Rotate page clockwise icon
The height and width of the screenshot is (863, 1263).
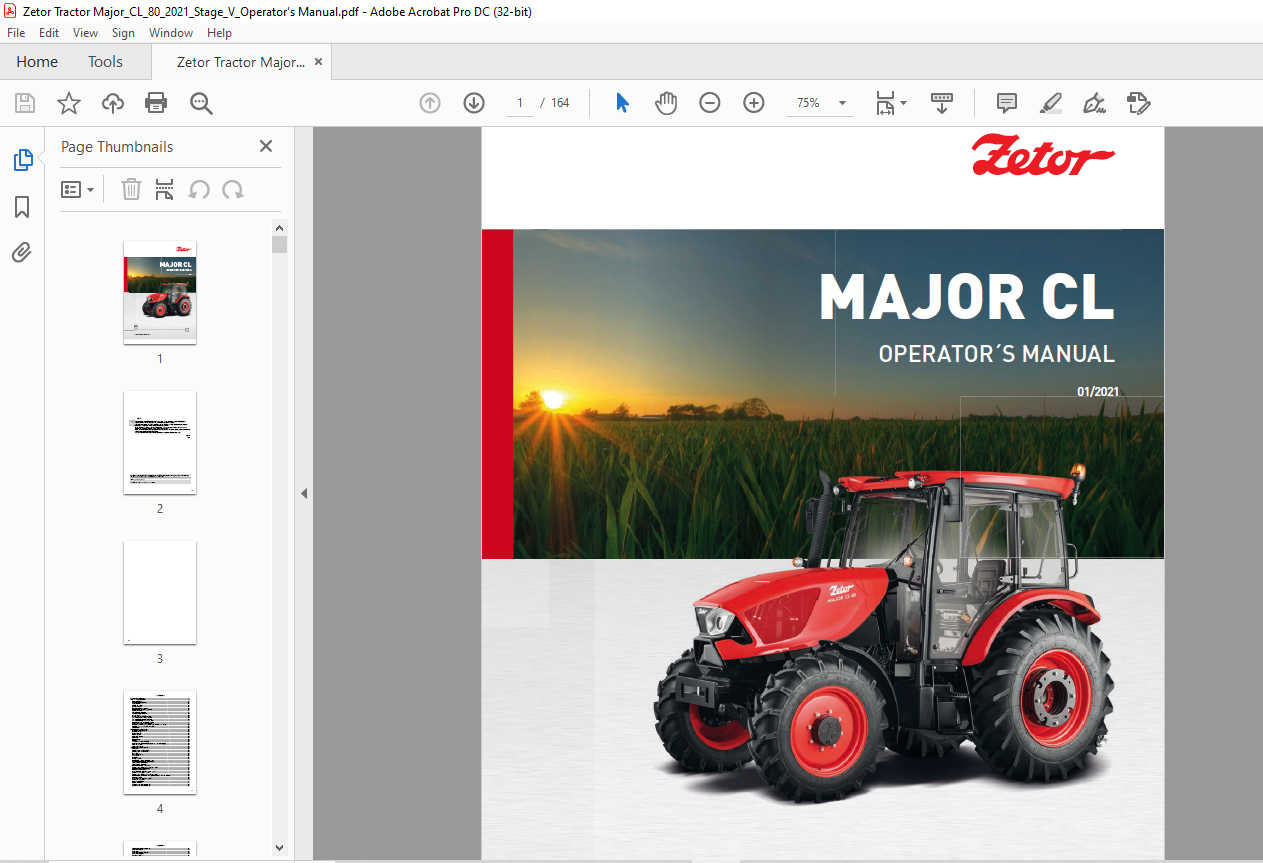tap(233, 189)
